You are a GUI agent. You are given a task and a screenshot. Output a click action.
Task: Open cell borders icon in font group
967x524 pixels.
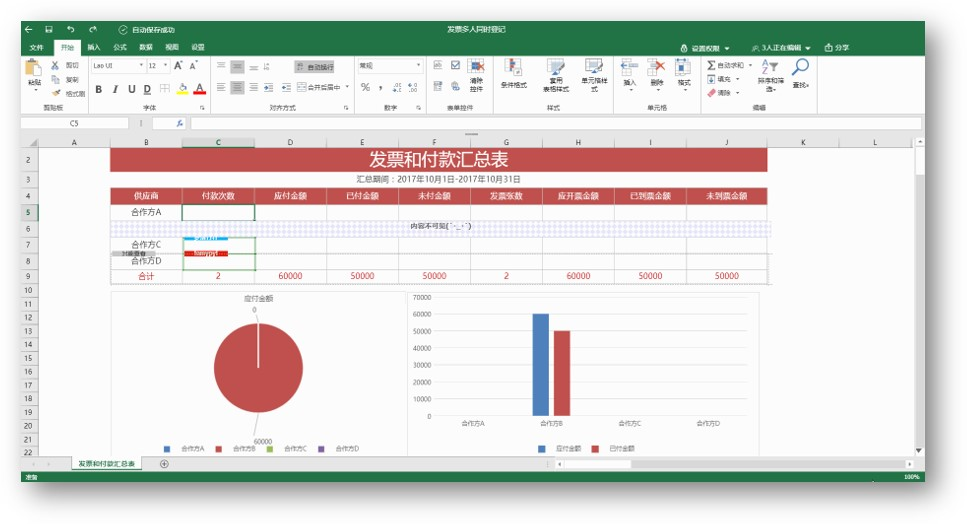tap(165, 89)
